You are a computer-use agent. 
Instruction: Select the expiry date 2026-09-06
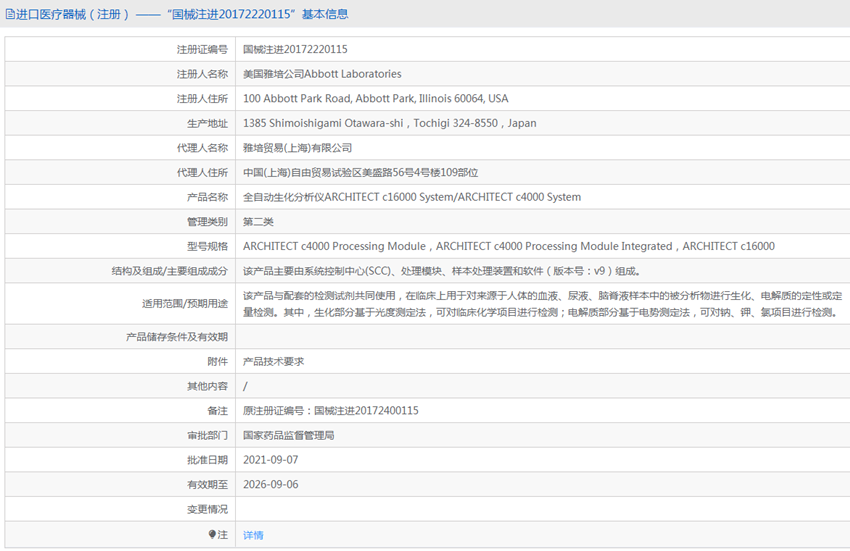(270, 484)
